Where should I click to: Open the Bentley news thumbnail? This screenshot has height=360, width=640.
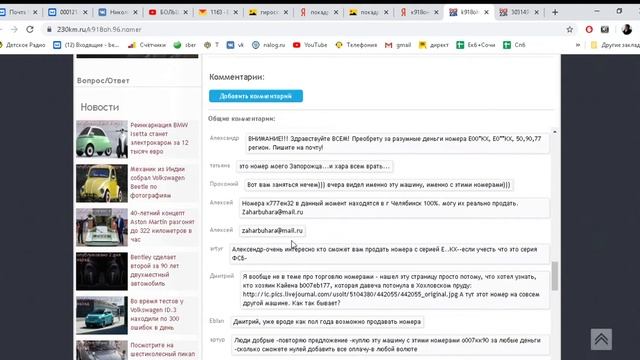coord(102,271)
